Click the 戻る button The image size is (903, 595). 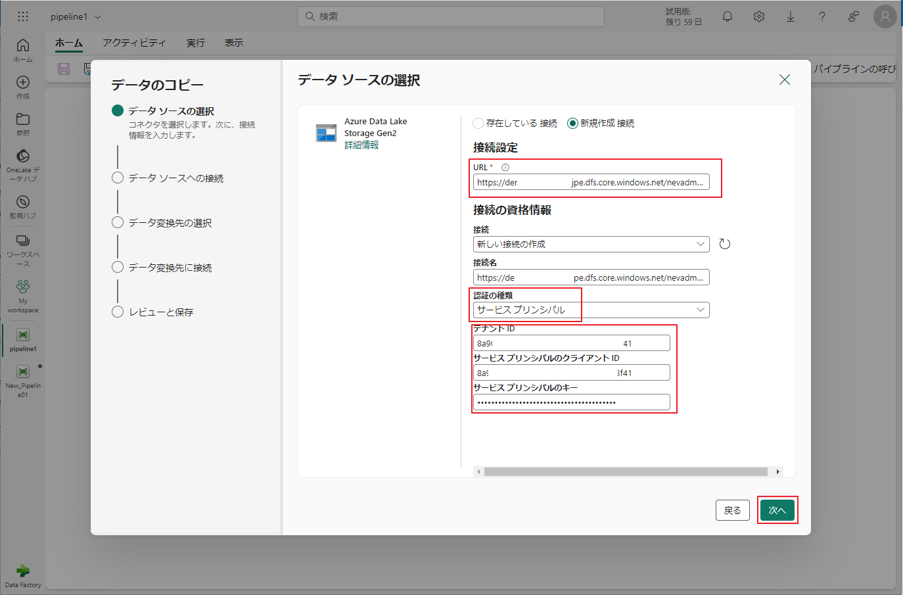733,510
